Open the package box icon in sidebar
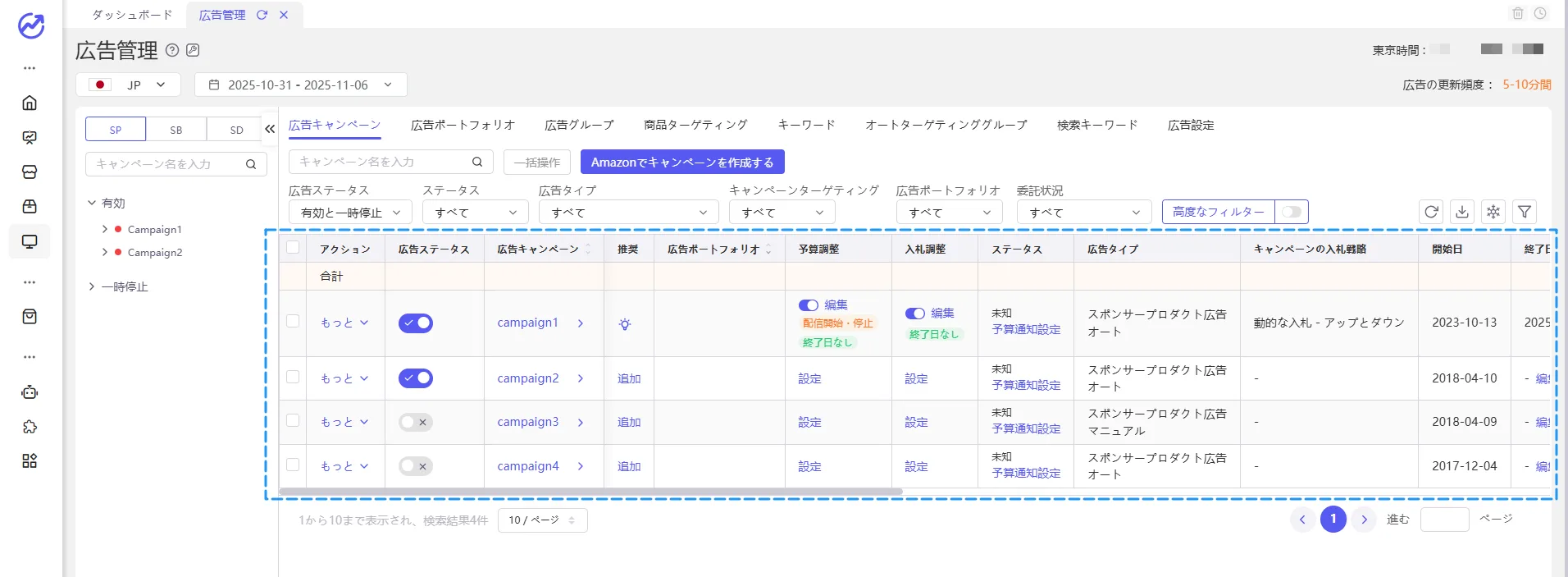 30,206
